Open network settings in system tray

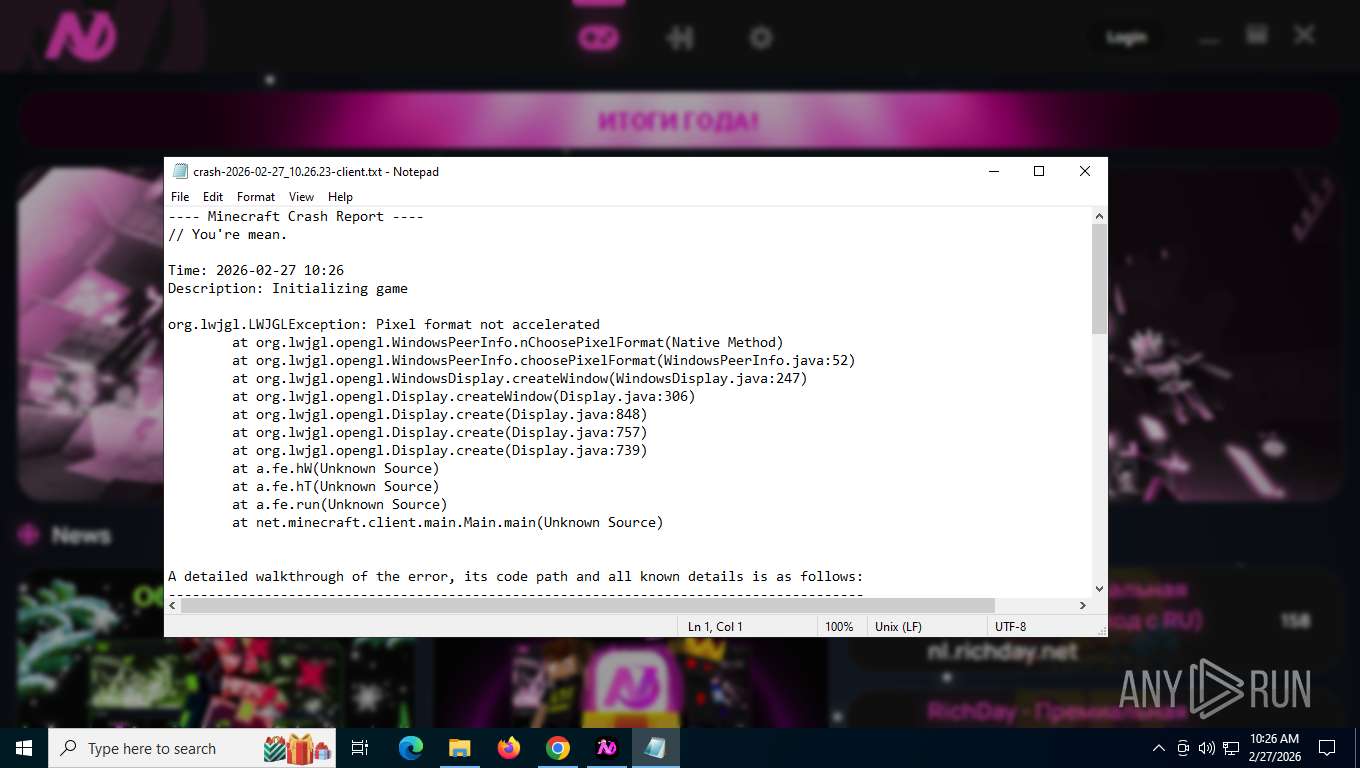point(1230,748)
